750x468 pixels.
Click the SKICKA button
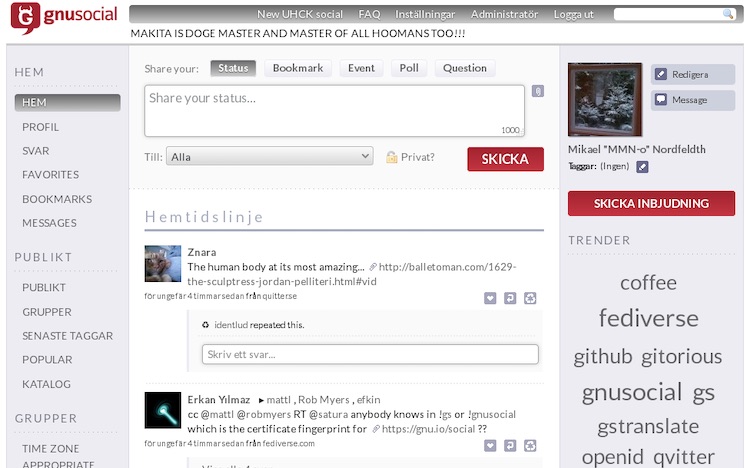[506, 159]
